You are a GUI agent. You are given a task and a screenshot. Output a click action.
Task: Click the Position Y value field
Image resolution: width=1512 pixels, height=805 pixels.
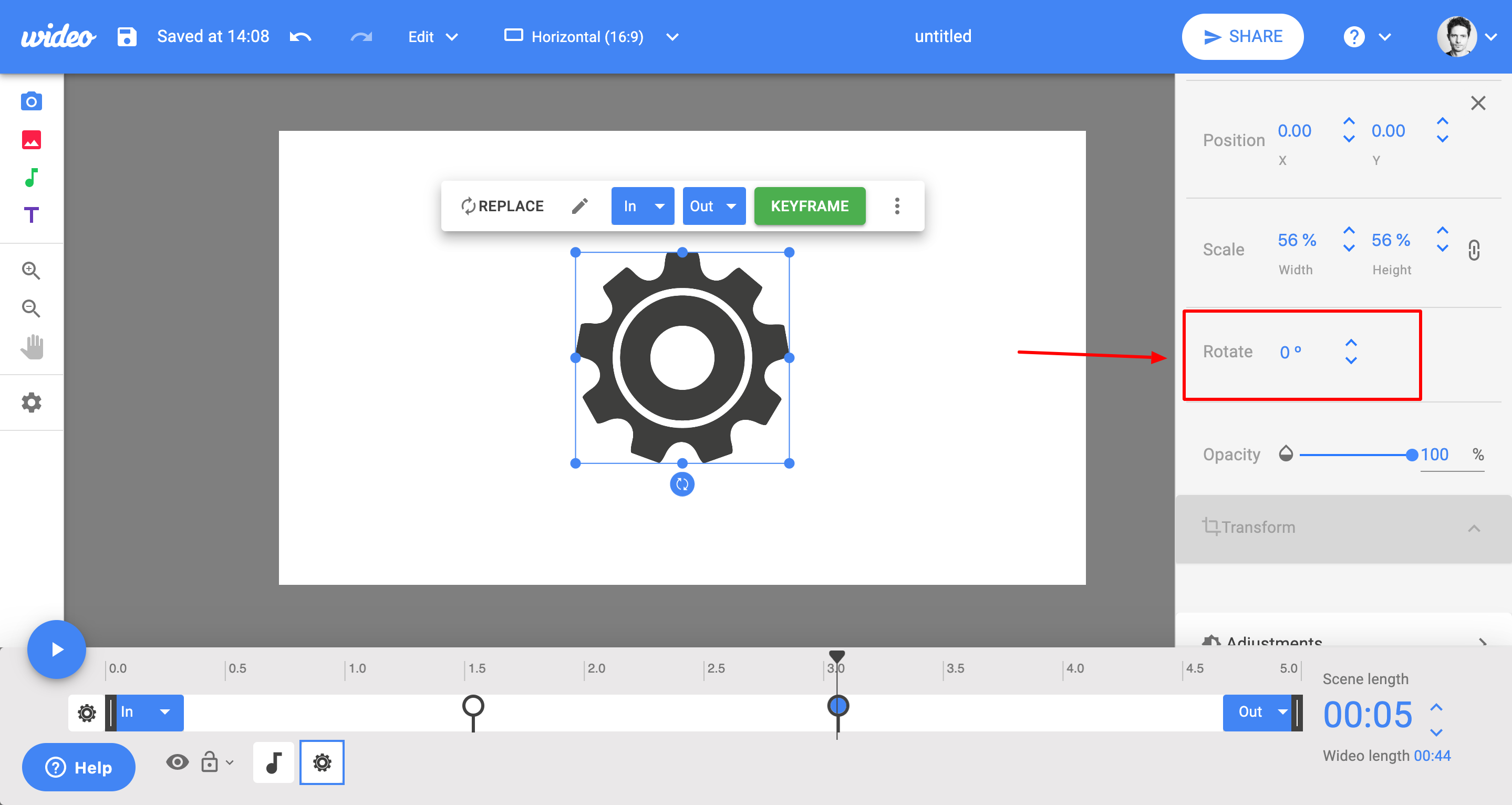click(x=1388, y=131)
